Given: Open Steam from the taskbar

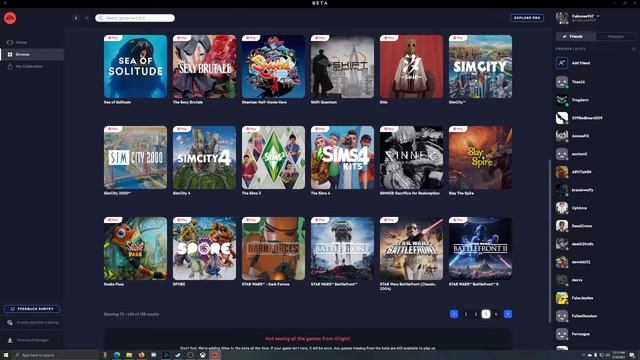Looking at the screenshot, I should (178, 355).
